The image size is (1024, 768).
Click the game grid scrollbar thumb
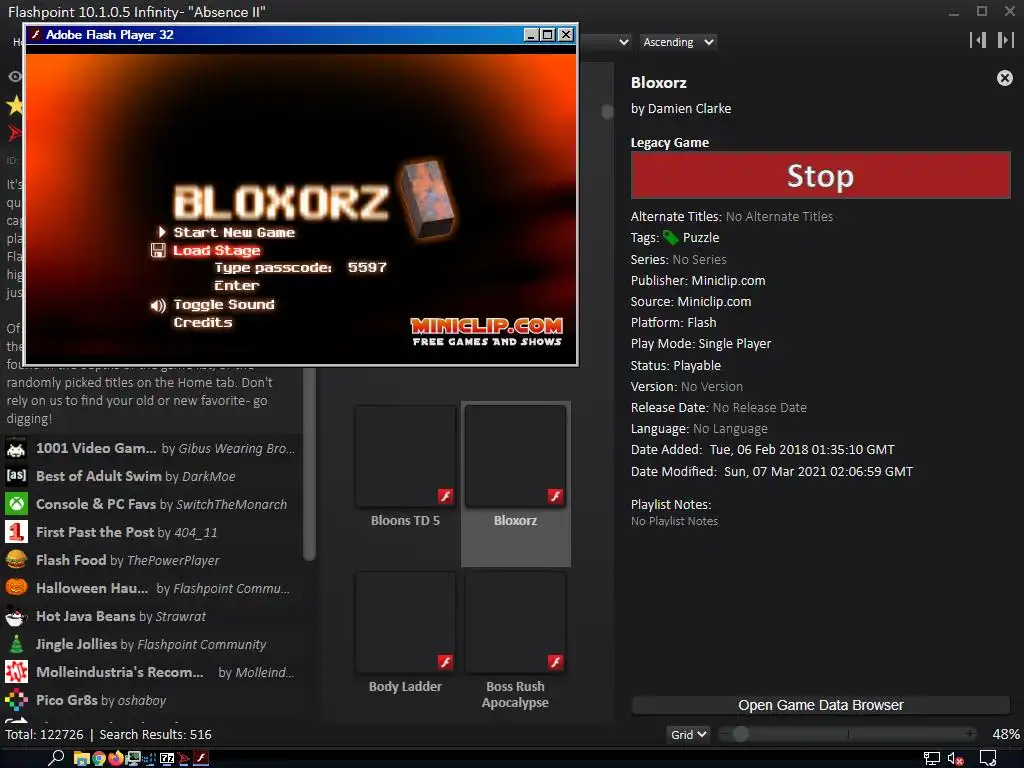click(x=607, y=112)
